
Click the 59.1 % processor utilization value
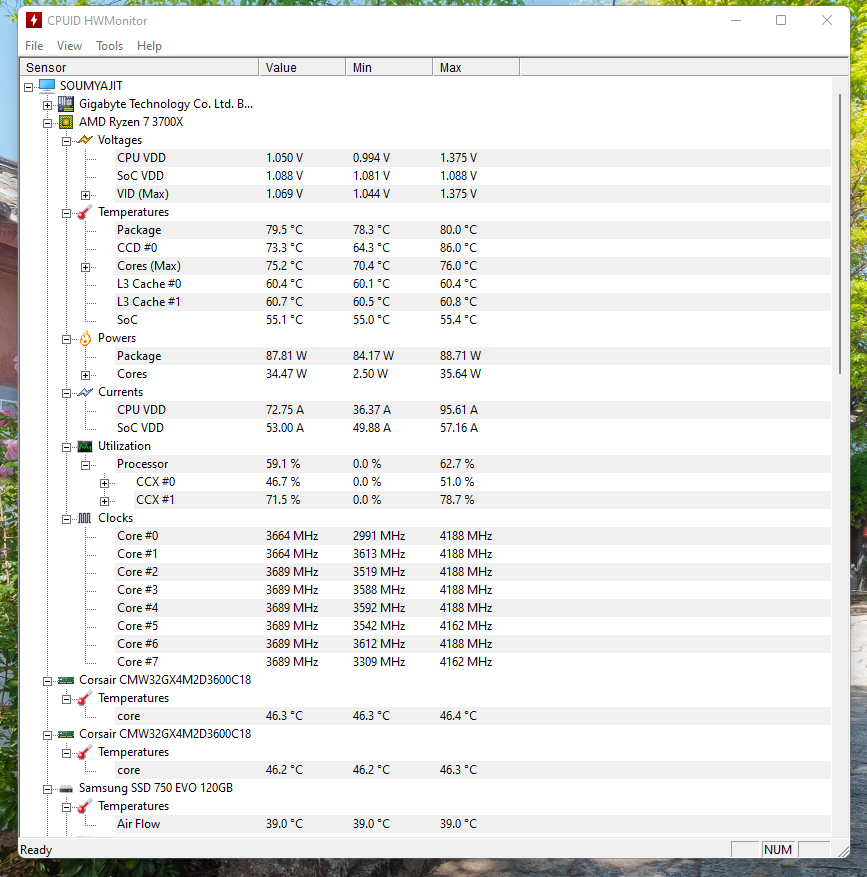point(283,464)
